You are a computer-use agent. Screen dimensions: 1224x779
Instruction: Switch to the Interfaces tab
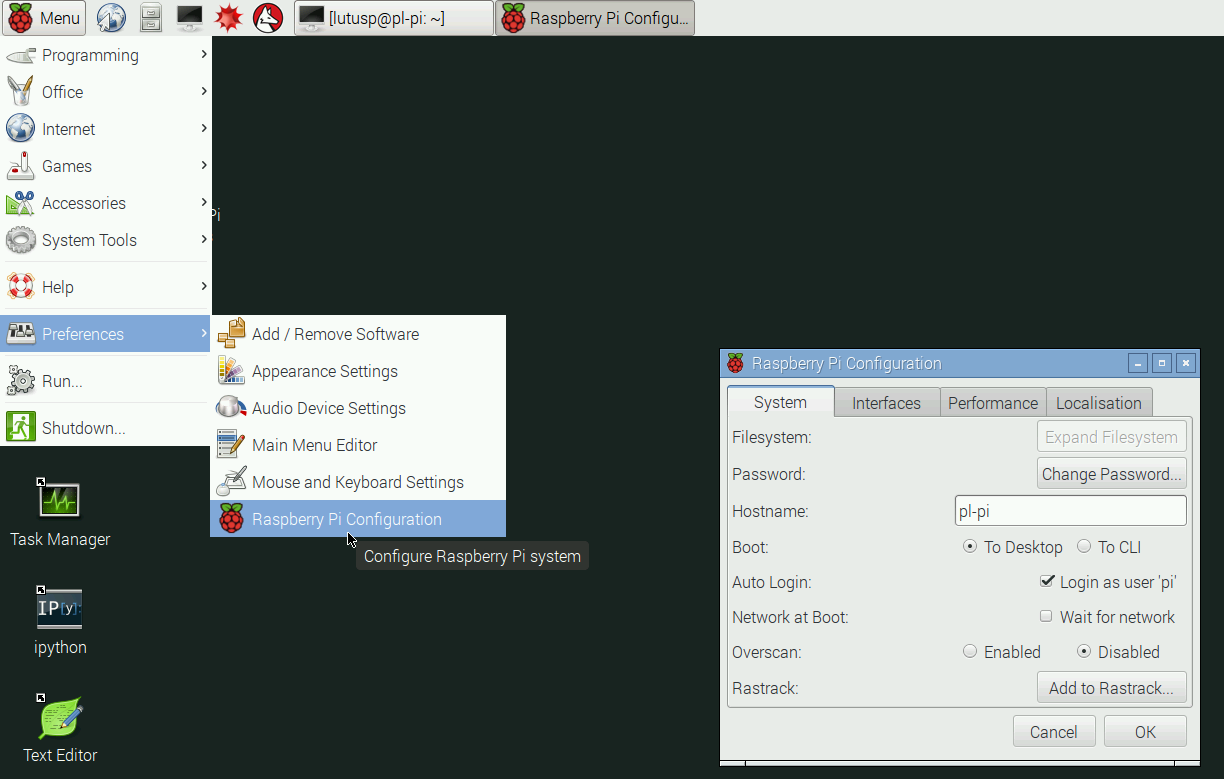click(887, 403)
